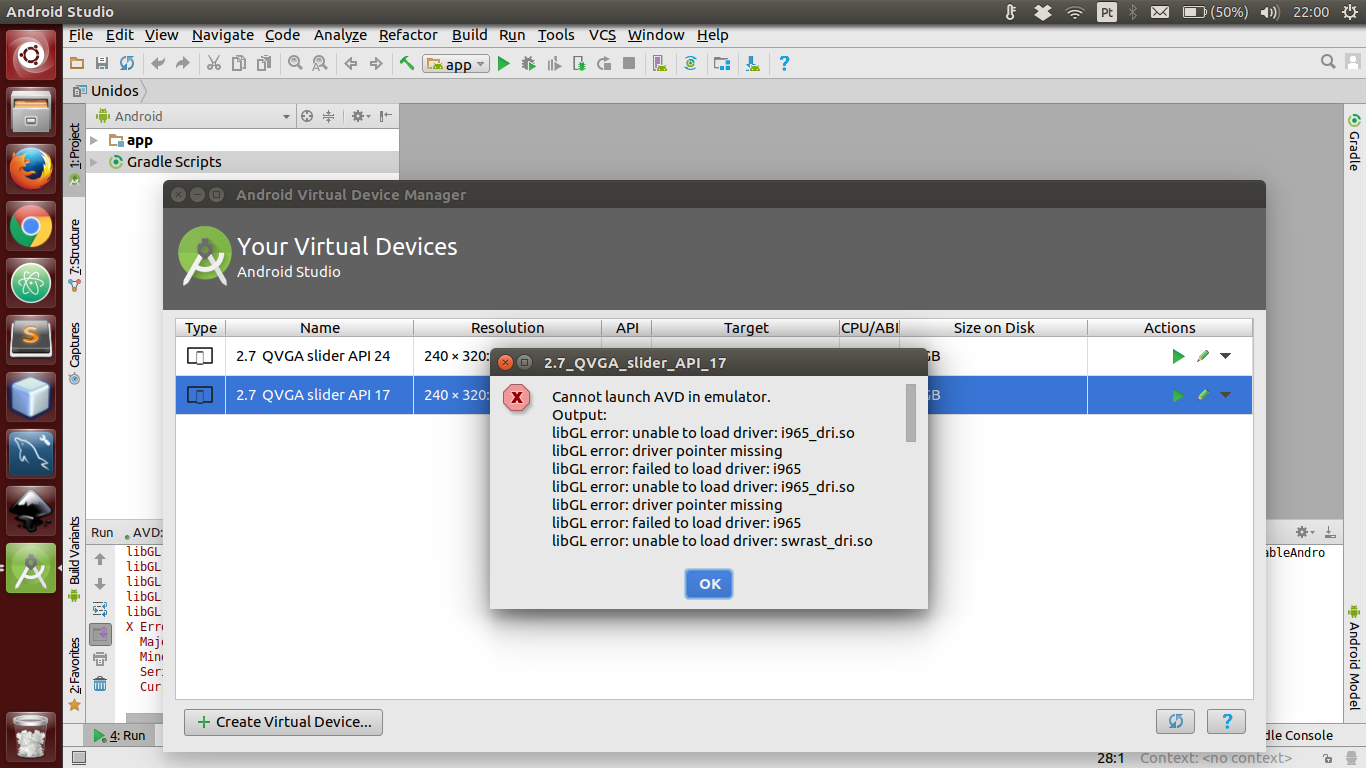Open the File menu
Viewport: 1366px width, 768px height.
pos(81,34)
